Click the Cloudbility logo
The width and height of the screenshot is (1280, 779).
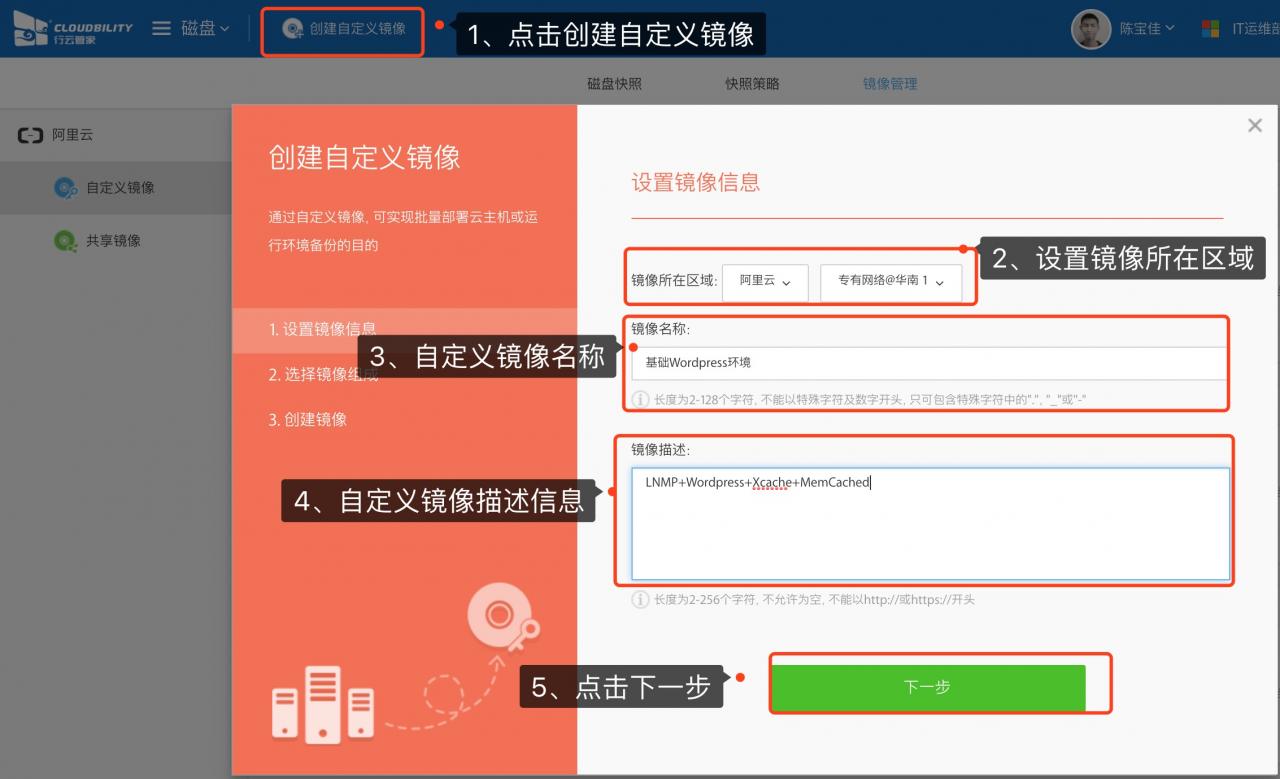click(x=73, y=28)
